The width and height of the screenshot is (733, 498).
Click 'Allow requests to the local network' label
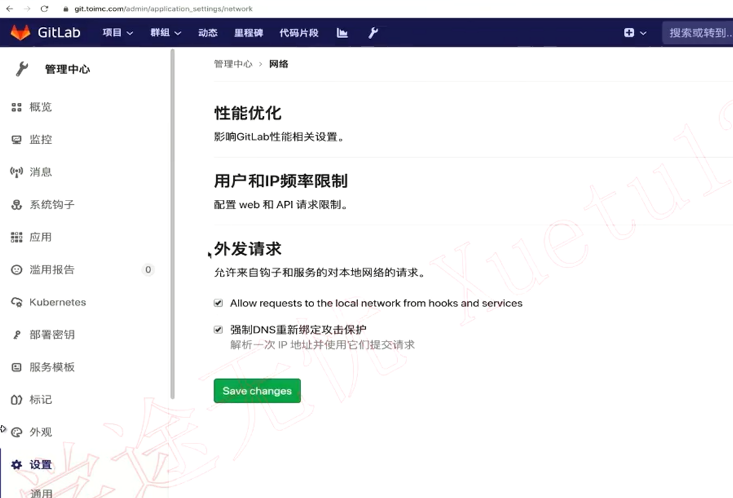(376, 303)
